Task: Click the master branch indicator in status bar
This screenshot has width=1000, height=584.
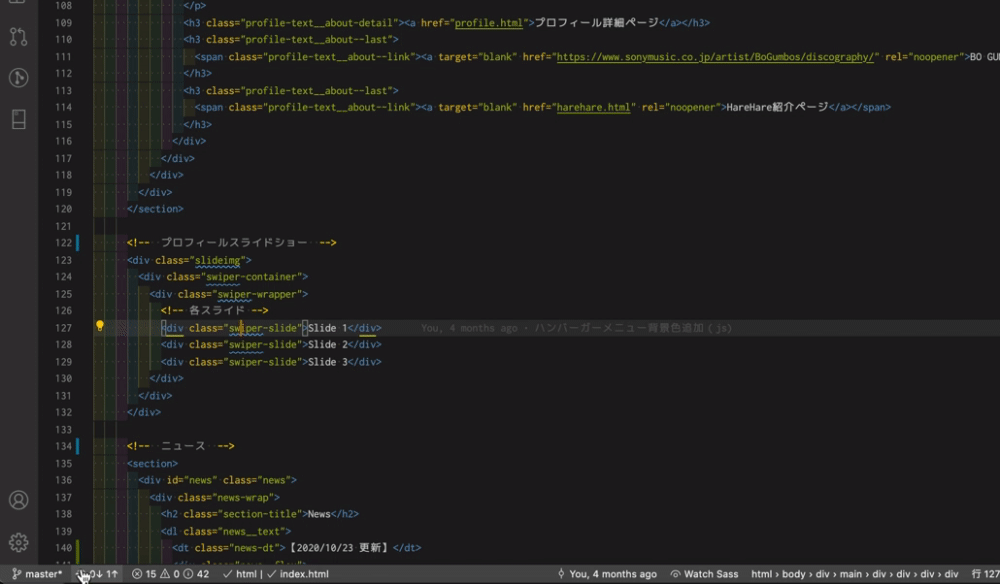Action: [x=37, y=574]
